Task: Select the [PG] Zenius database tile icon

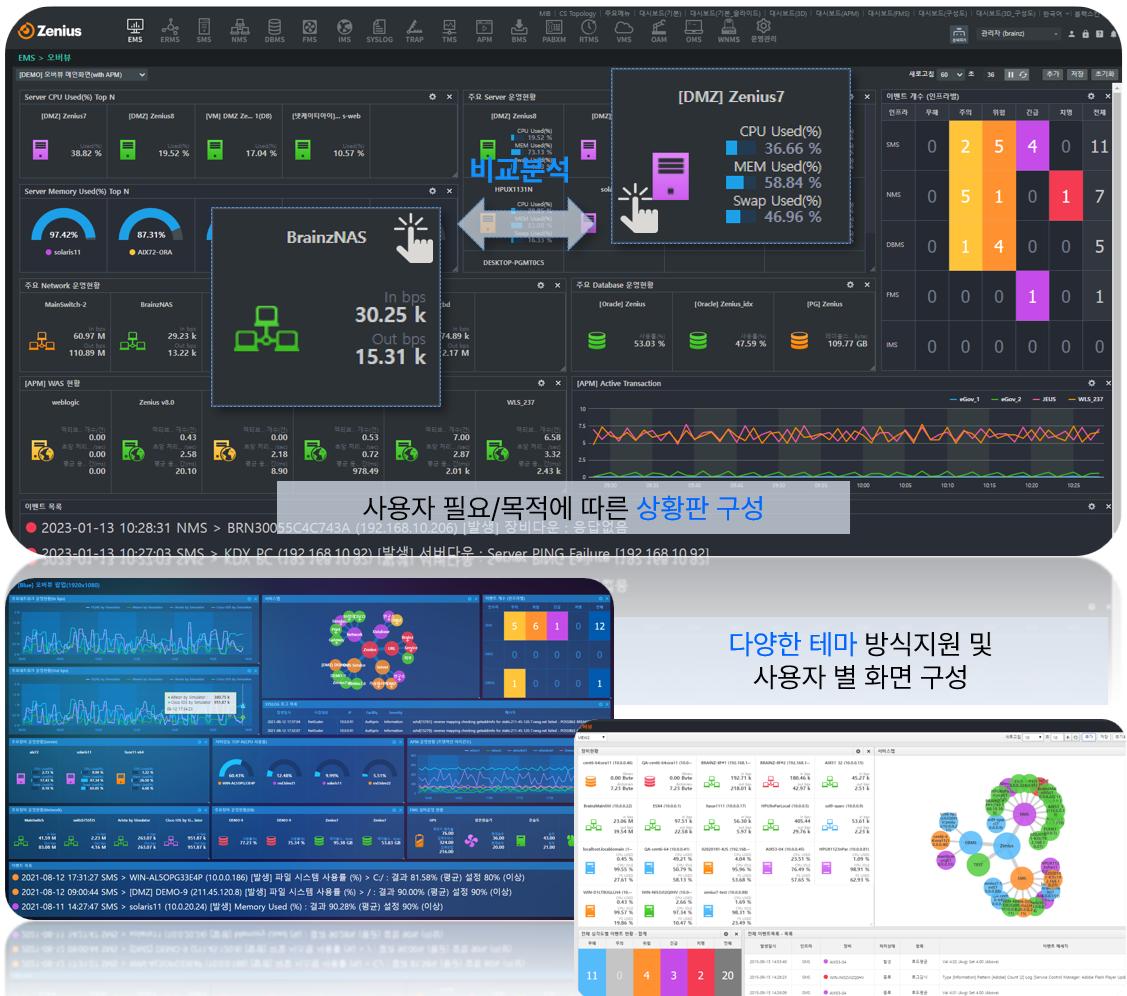Action: click(x=799, y=341)
